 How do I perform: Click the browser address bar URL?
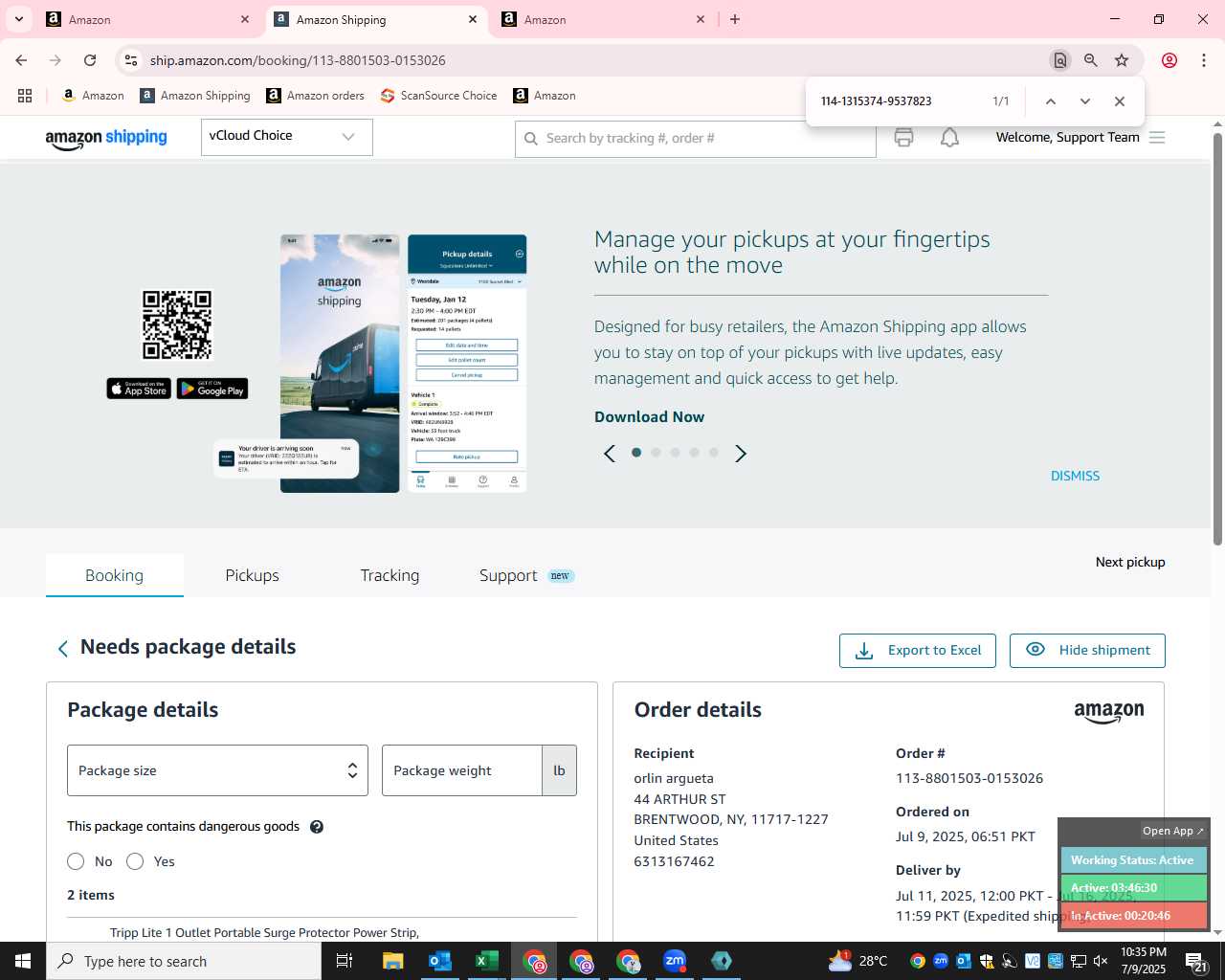coord(298,60)
